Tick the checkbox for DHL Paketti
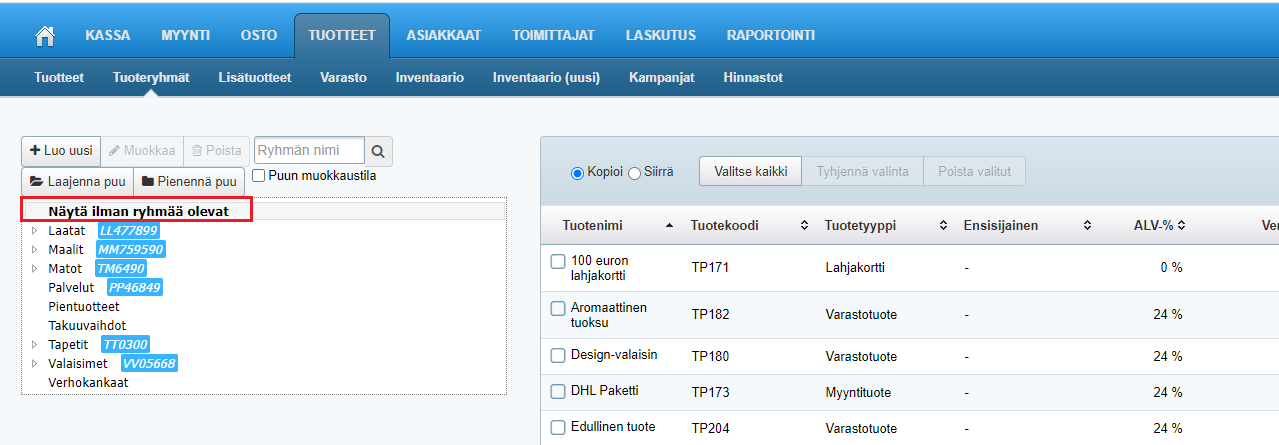This screenshot has height=445, width=1279. [x=558, y=391]
